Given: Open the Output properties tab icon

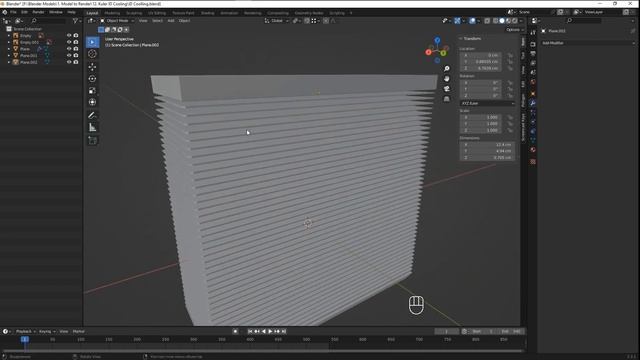Looking at the screenshot, I should pyautogui.click(x=533, y=53).
